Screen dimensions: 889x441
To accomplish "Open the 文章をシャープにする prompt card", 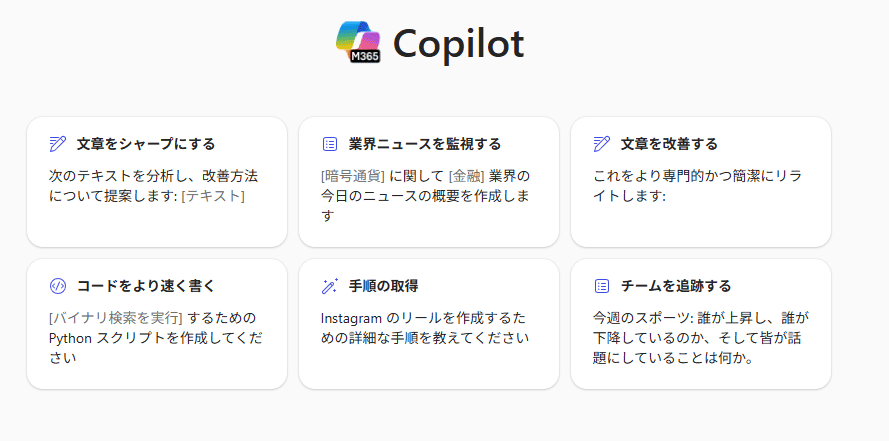I will tap(157, 182).
